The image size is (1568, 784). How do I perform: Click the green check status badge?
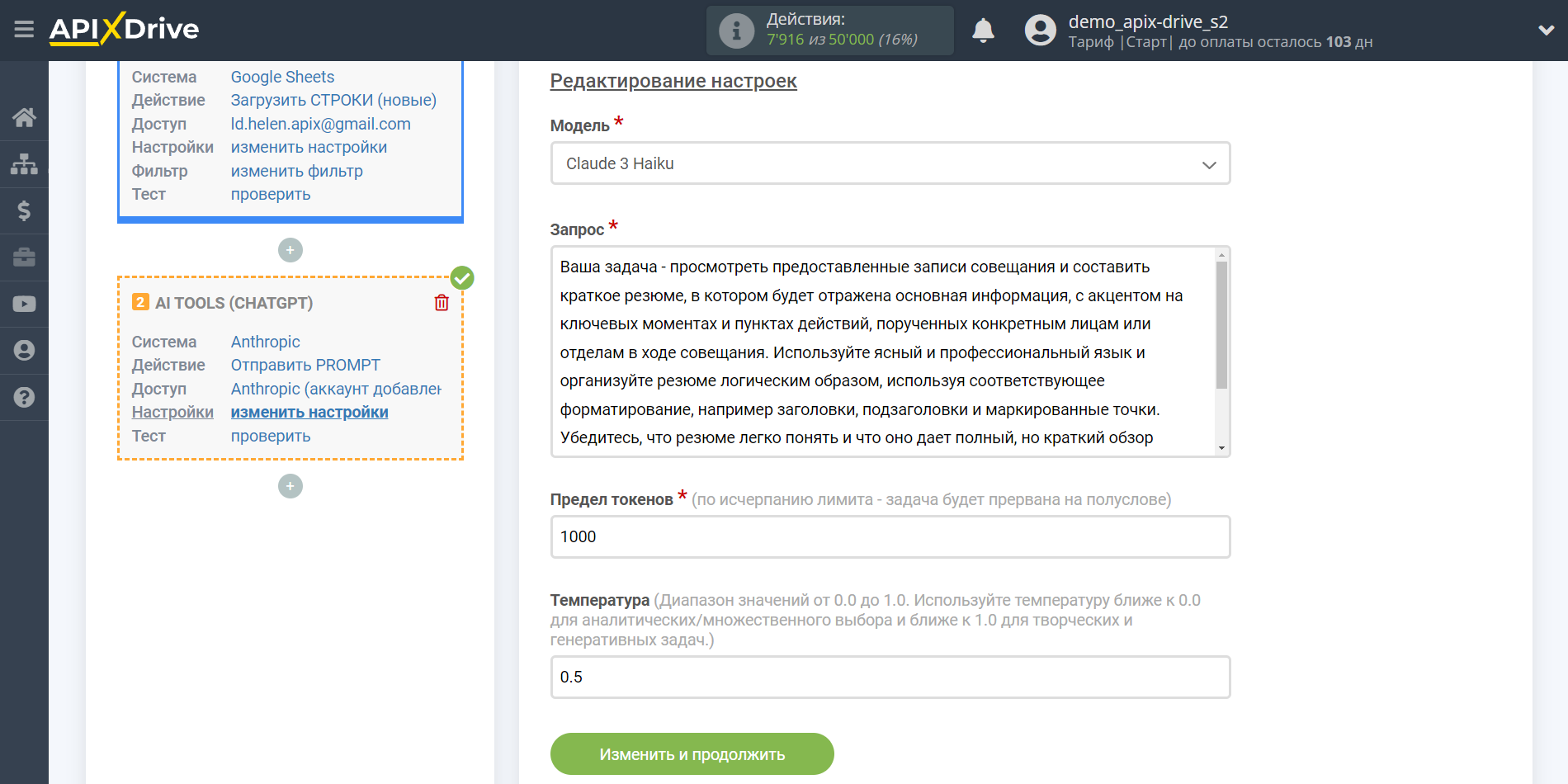(x=462, y=278)
